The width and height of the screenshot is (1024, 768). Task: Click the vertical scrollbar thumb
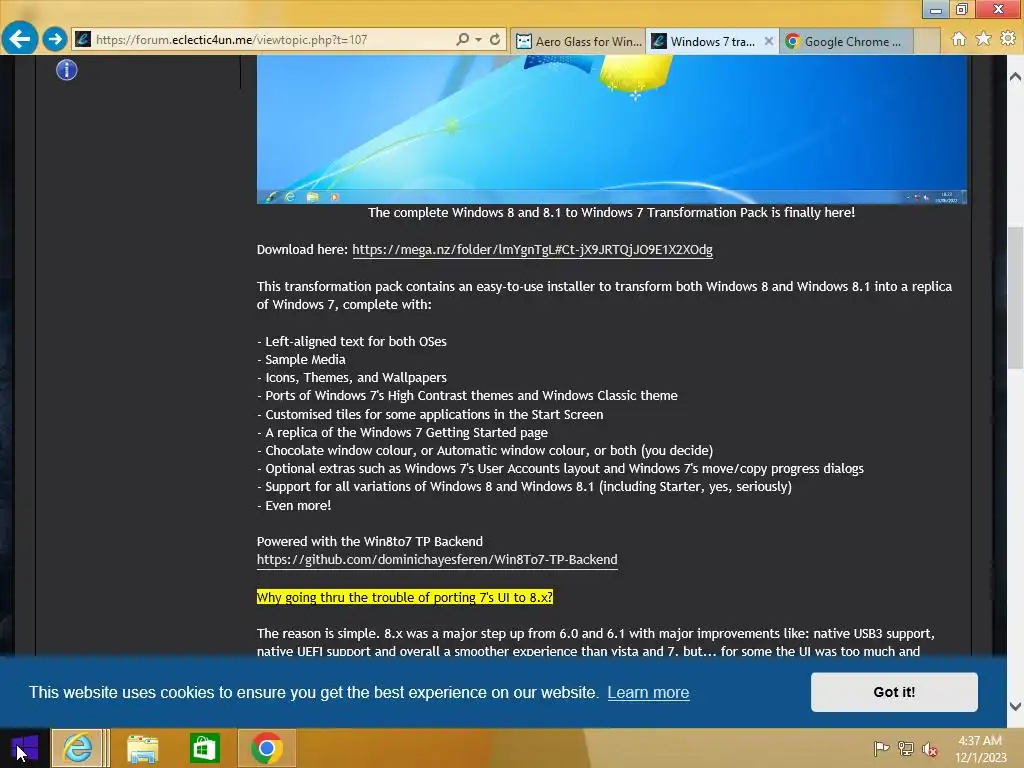1015,298
